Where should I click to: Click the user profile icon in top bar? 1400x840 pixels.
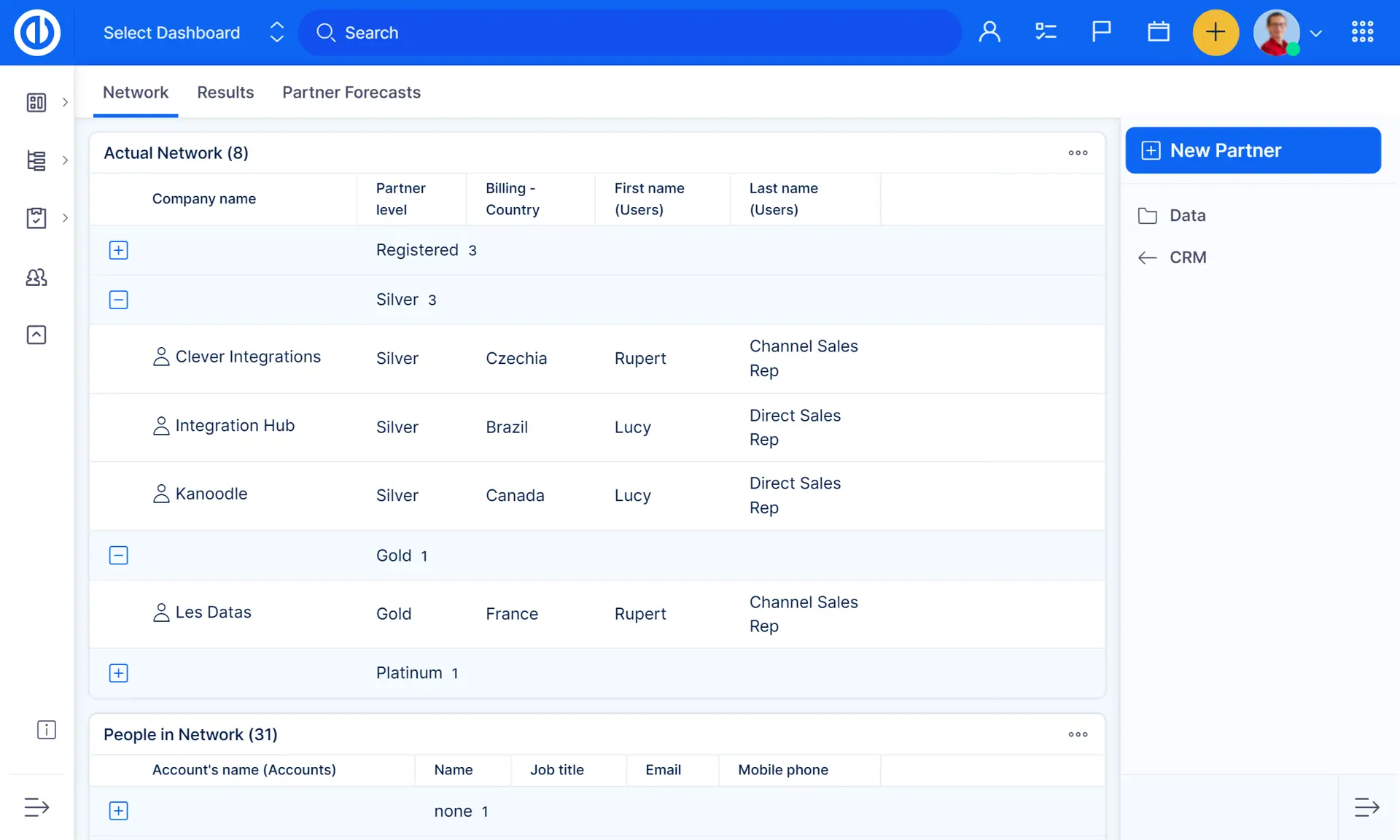(989, 32)
